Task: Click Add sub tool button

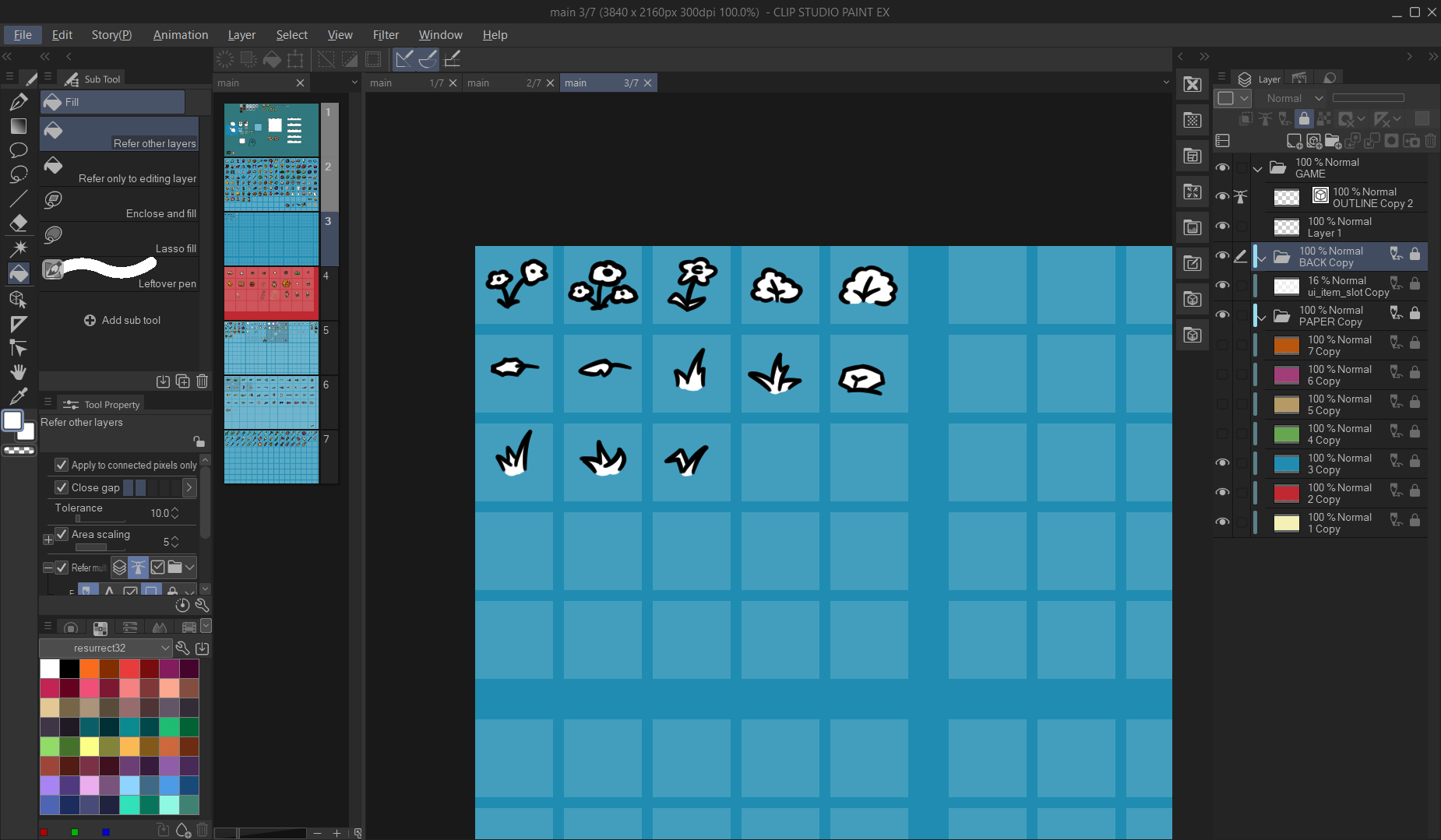Action: click(122, 320)
